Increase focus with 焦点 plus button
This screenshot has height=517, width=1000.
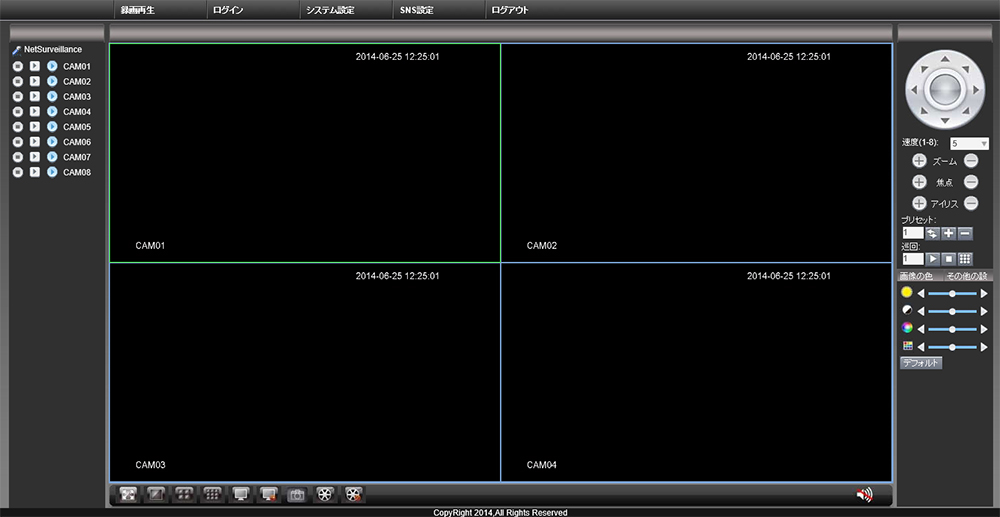(x=919, y=182)
